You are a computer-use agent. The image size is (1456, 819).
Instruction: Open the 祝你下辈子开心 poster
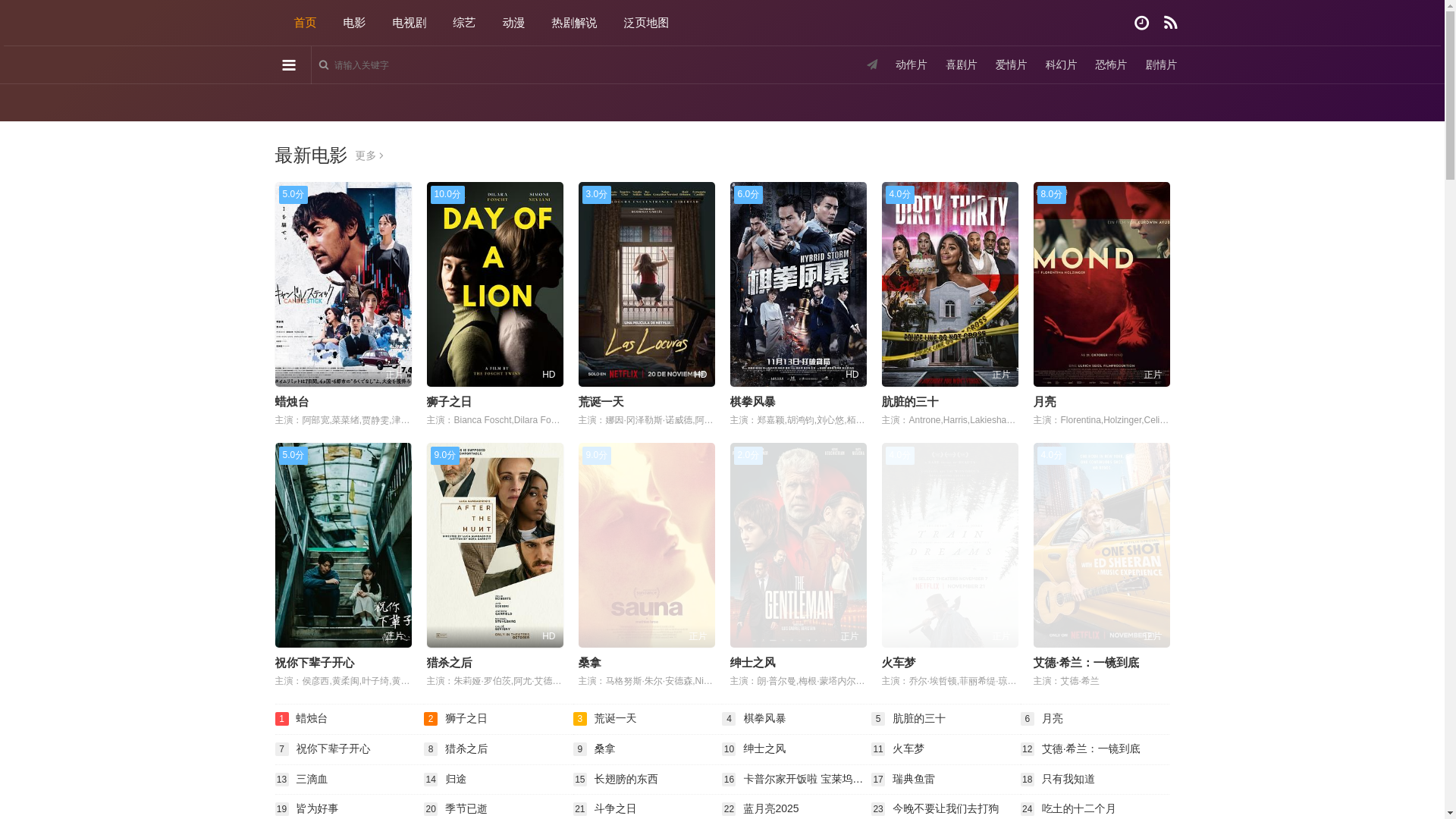[x=344, y=545]
